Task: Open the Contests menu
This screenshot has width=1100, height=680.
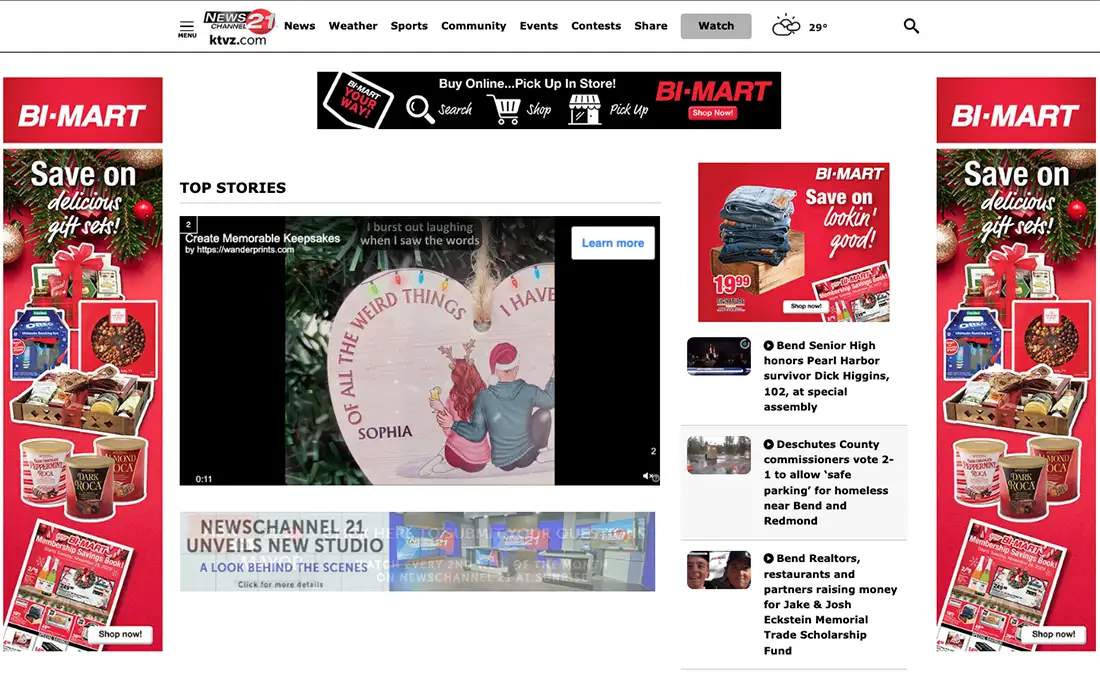Action: (x=596, y=26)
